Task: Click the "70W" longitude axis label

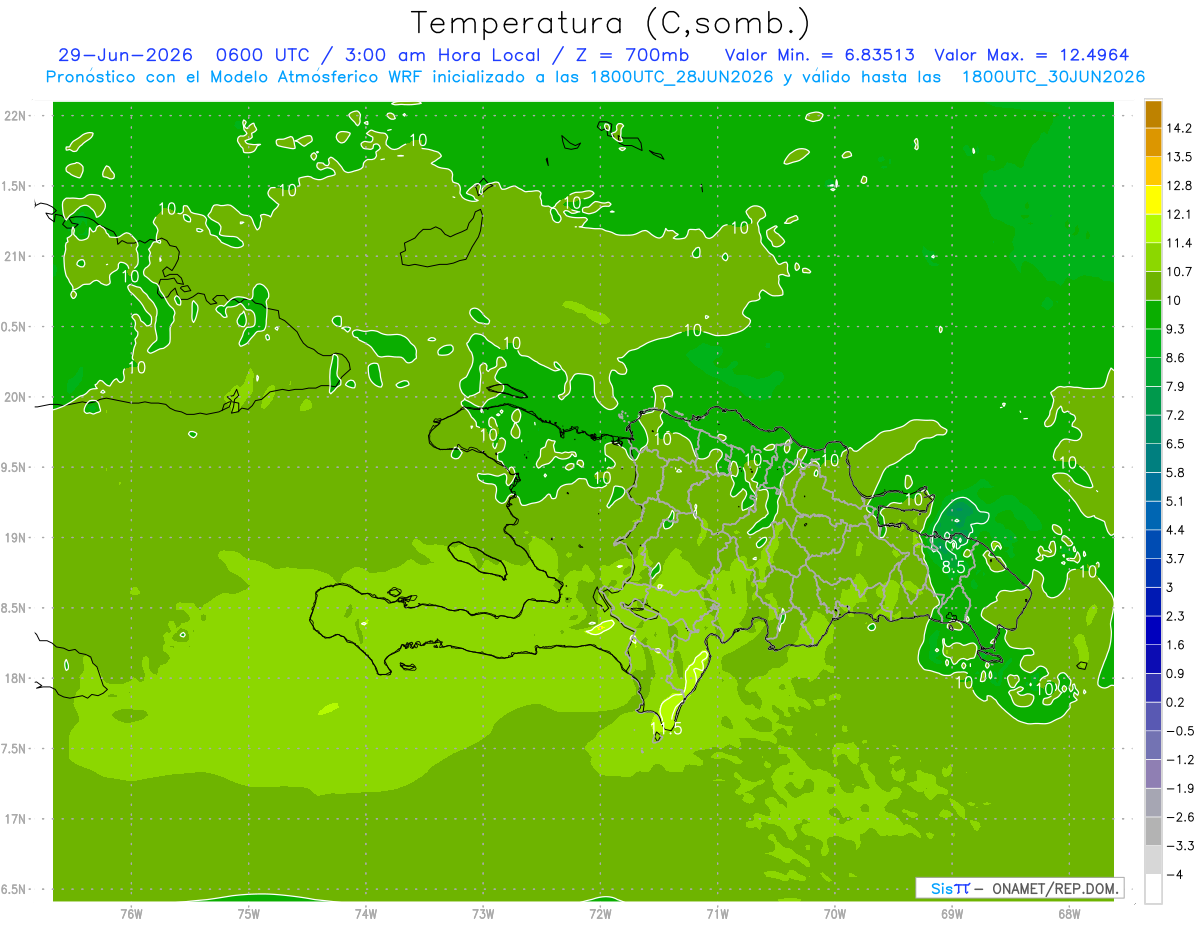Action: tap(834, 913)
